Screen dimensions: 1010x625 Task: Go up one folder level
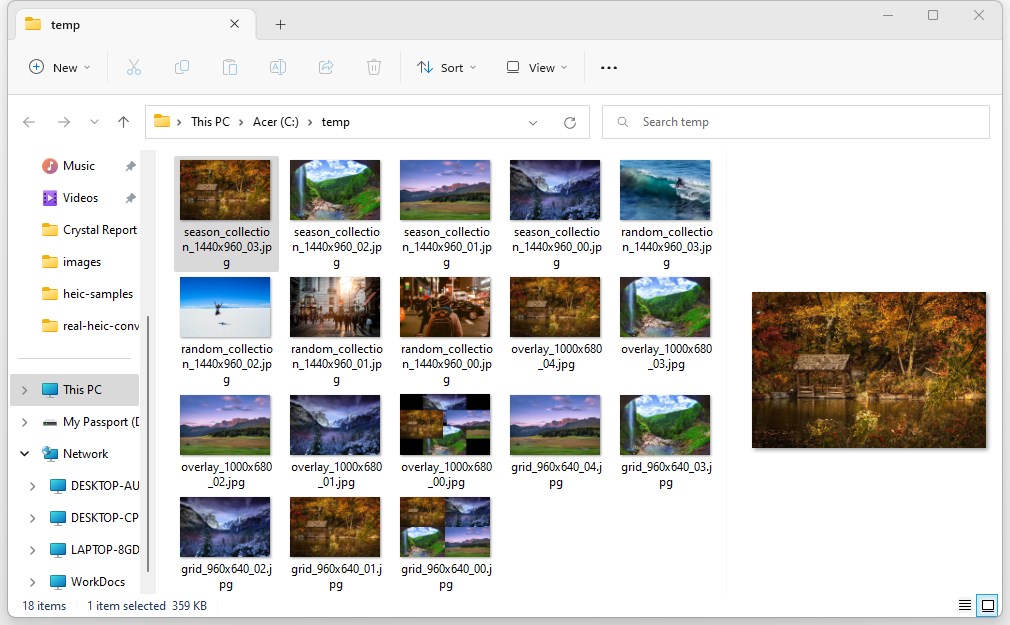click(x=122, y=121)
